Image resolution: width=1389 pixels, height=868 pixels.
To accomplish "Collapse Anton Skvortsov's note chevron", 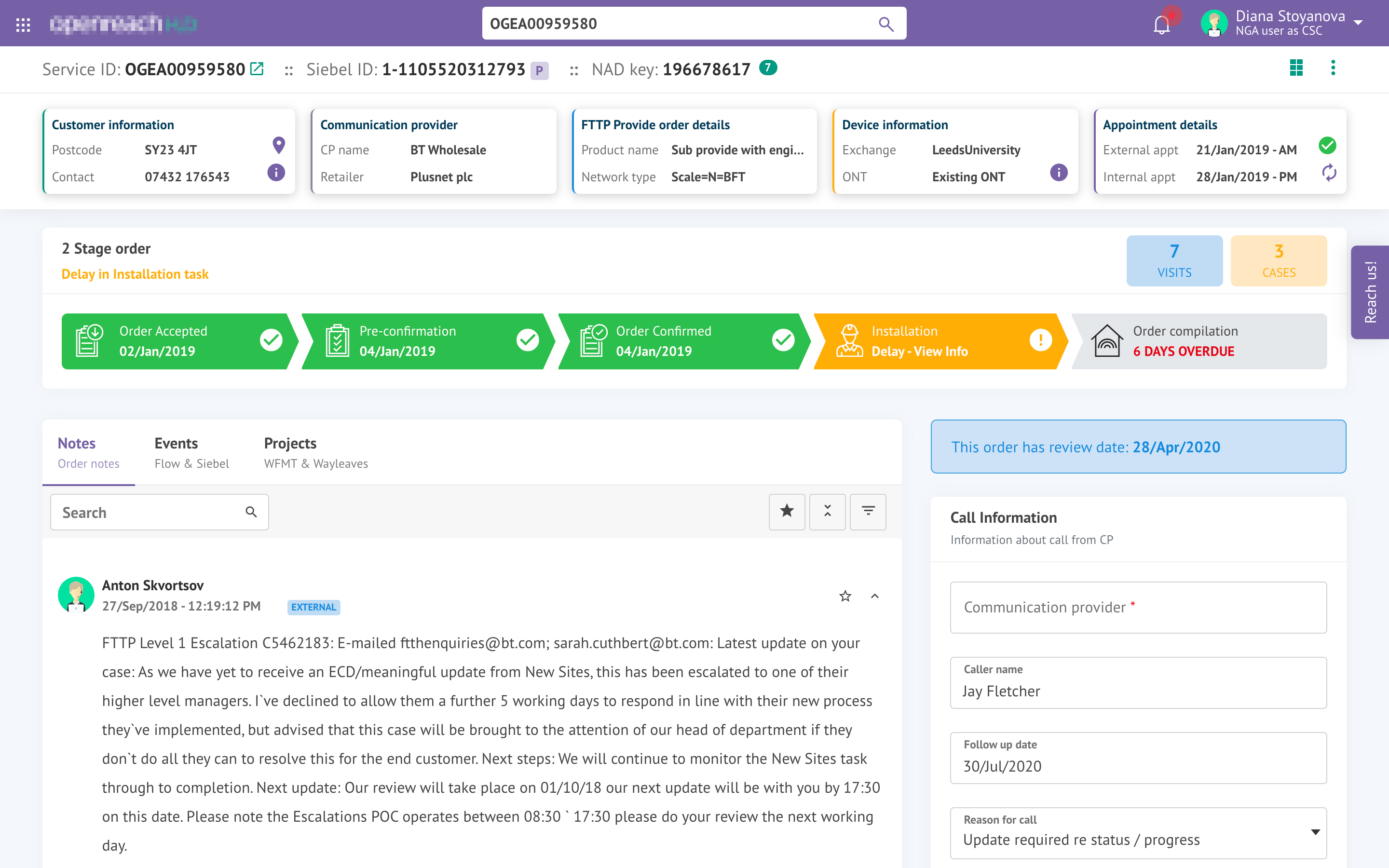I will coord(875,596).
